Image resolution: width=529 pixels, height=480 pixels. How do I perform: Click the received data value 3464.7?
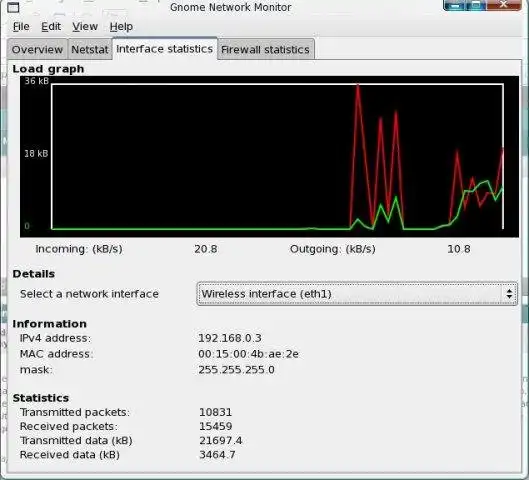[217, 455]
